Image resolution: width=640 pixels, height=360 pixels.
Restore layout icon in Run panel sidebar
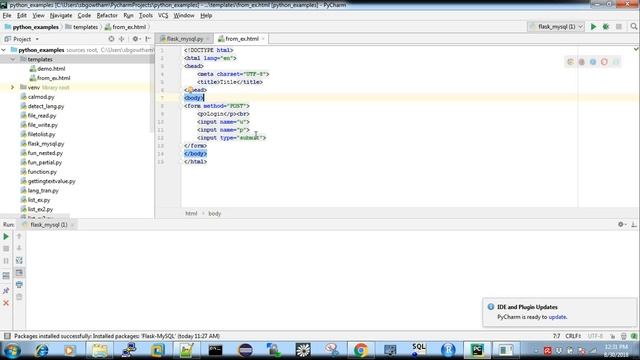pyautogui.click(x=6, y=276)
